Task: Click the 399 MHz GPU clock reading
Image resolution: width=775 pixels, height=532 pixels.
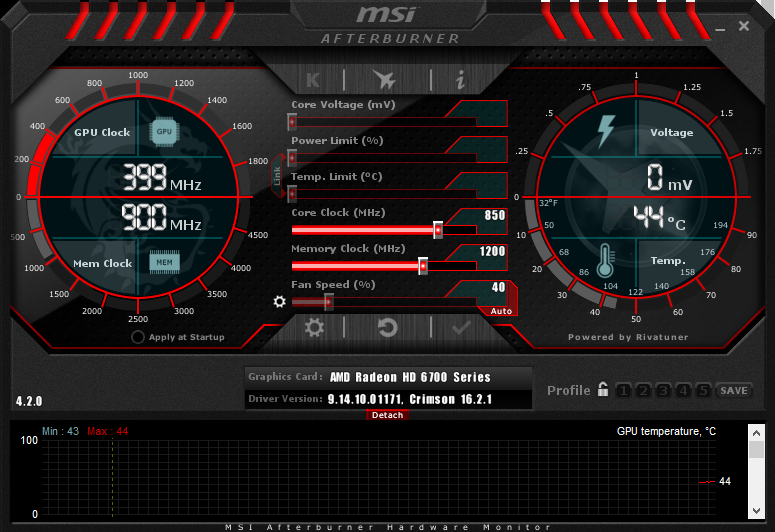Action: coord(162,177)
